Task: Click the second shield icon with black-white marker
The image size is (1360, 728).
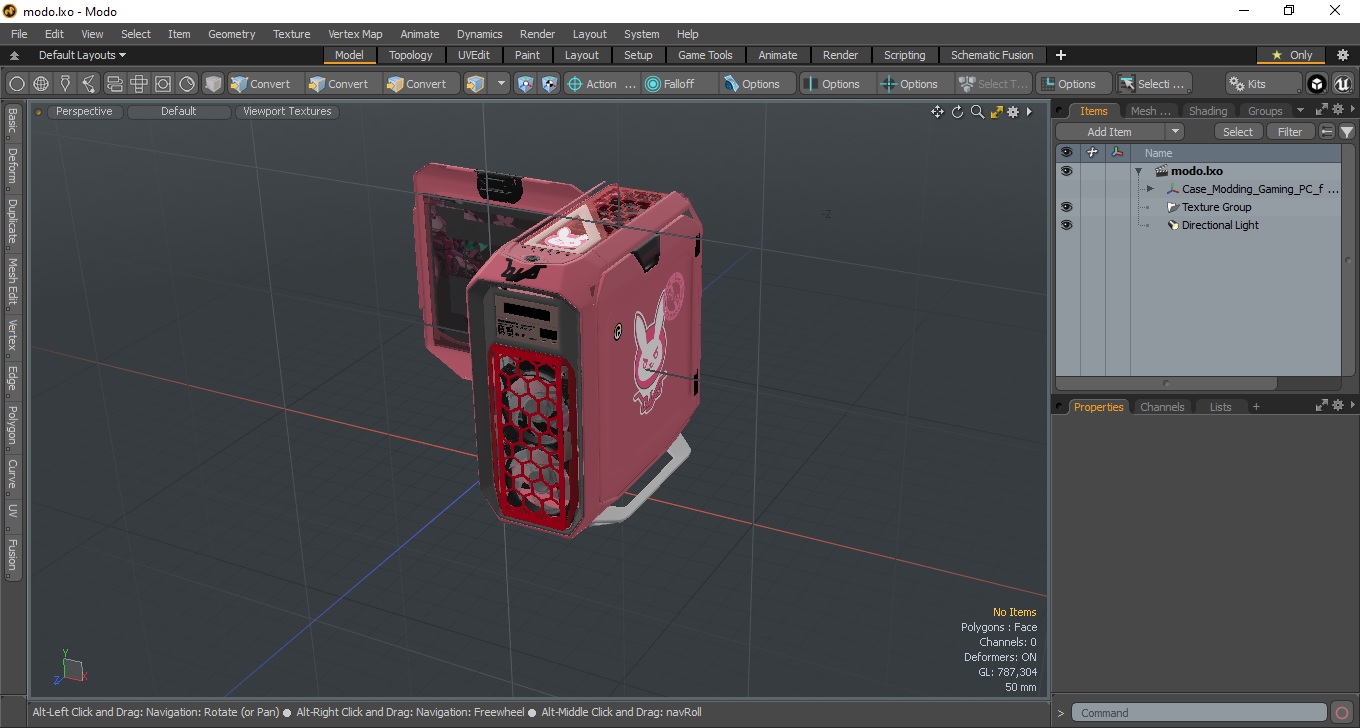Action: [549, 84]
